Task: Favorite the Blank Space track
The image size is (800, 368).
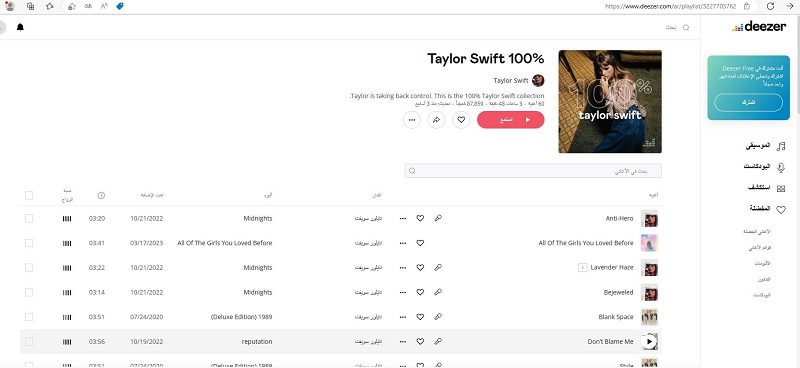Action: coord(420,317)
